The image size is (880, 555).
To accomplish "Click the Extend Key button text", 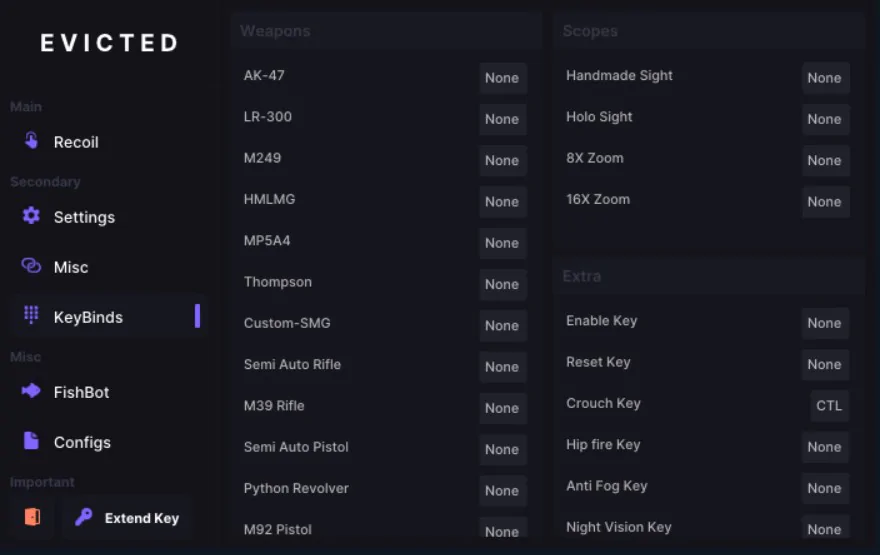I will click(142, 518).
